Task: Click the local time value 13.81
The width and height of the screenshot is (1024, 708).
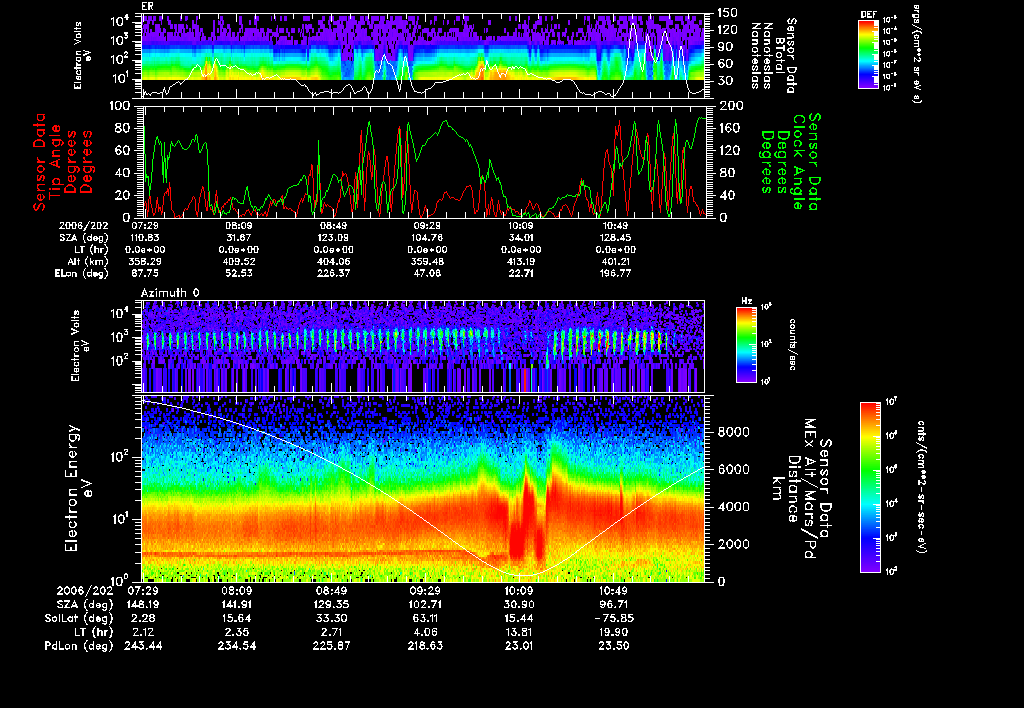Action: [x=519, y=632]
